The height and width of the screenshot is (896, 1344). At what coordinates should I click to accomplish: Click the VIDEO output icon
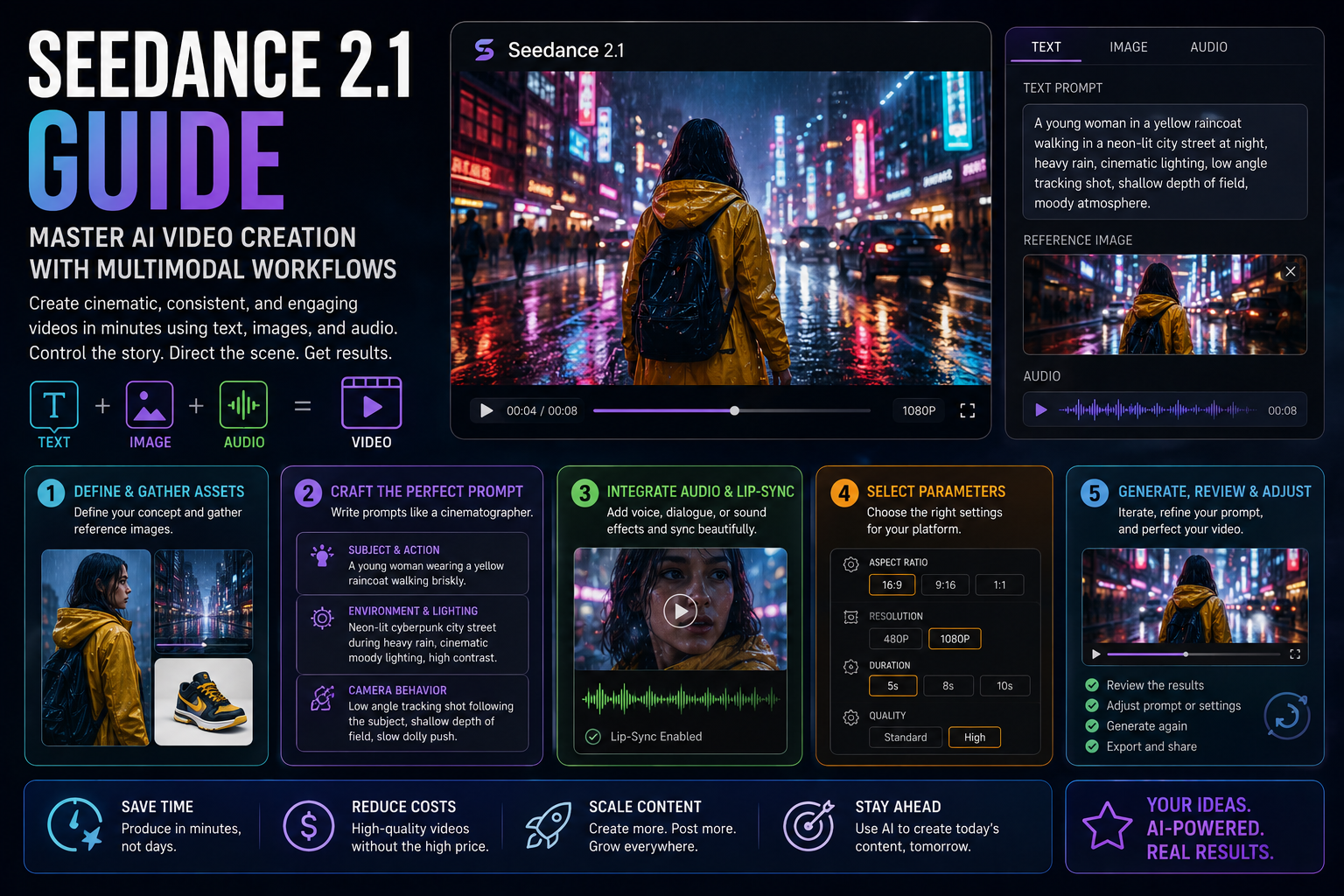371,403
